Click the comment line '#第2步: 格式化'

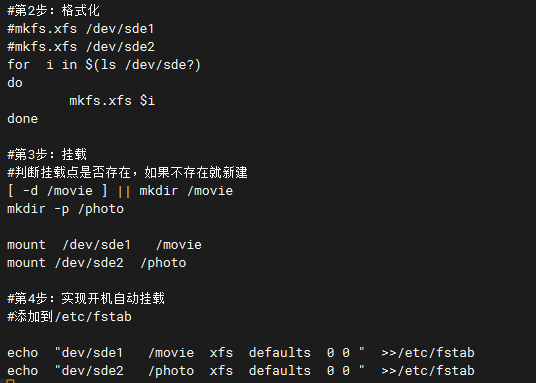point(53,10)
